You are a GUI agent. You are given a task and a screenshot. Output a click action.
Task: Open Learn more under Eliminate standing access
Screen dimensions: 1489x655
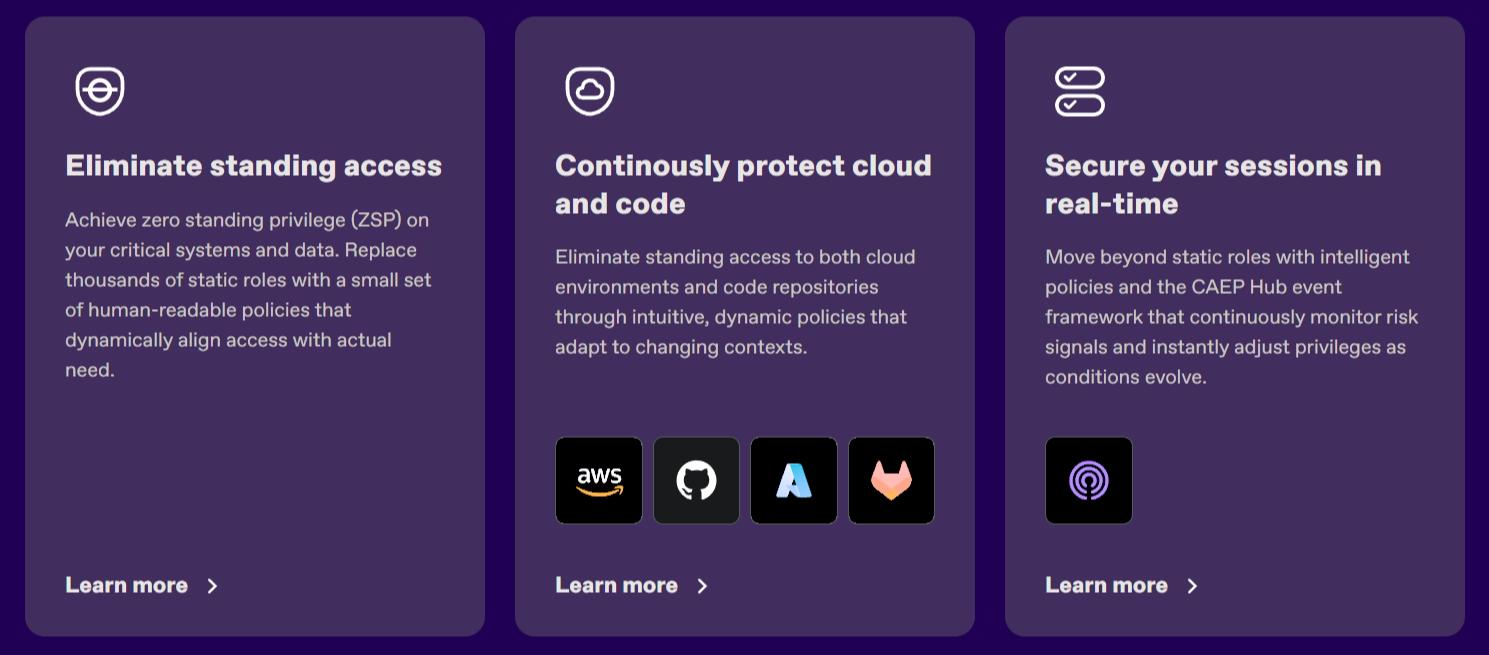127,585
